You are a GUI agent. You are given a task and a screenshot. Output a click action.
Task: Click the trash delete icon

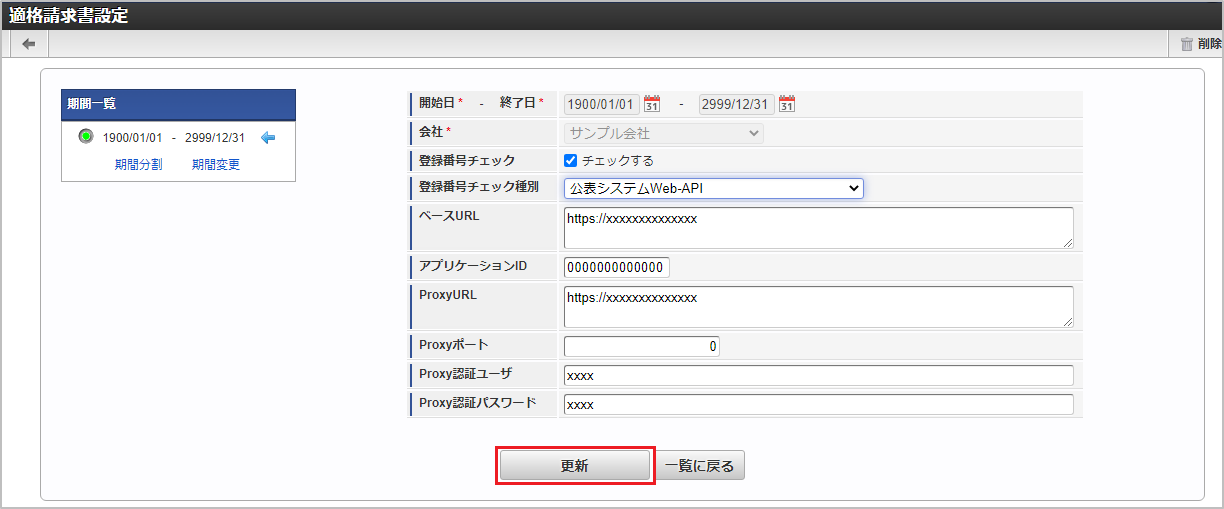[x=1186, y=44]
